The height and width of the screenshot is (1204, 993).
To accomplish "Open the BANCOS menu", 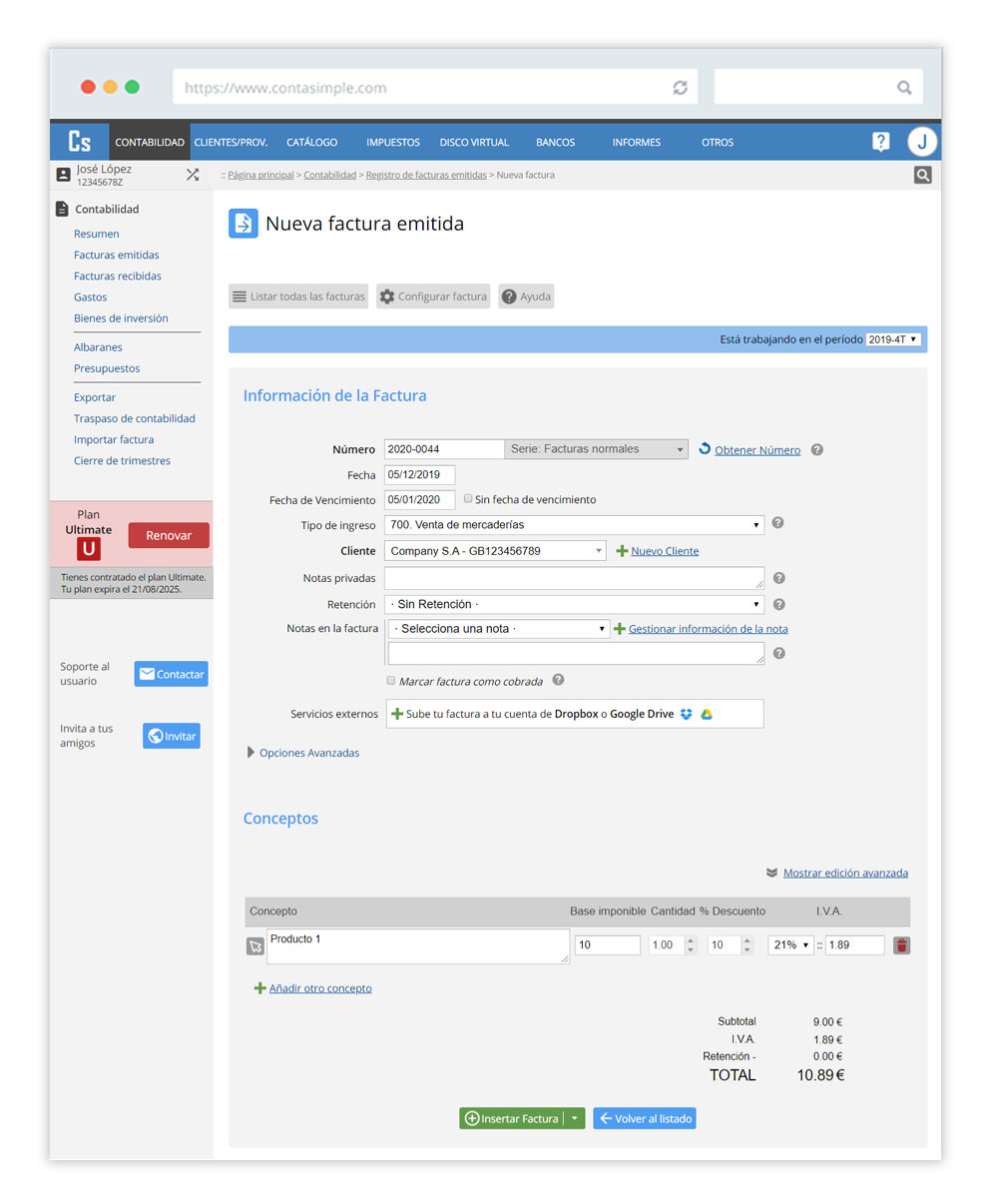I will (x=555, y=142).
